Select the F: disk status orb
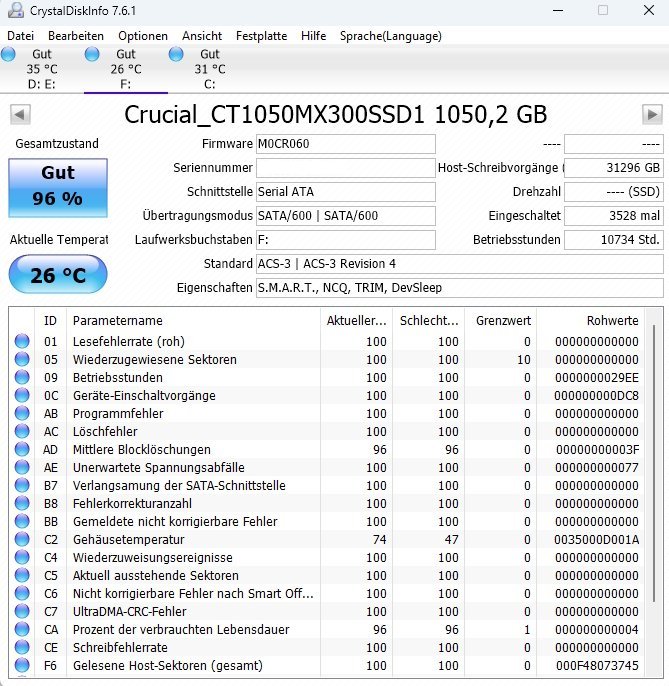Screen dimensions: 669x686 click(x=92, y=54)
